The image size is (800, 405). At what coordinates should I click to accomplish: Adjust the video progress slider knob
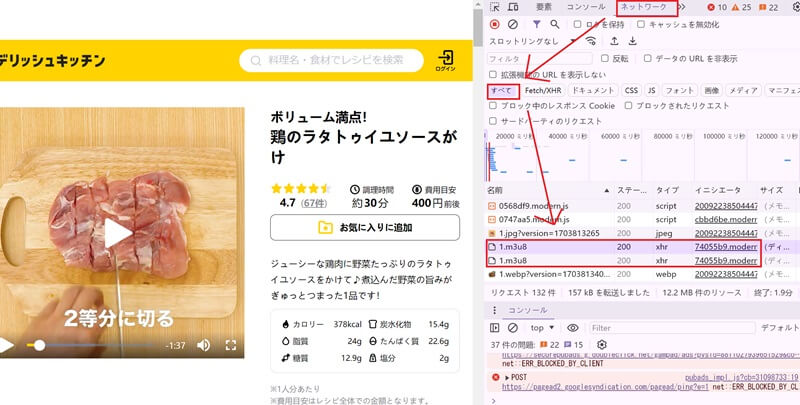tap(39, 345)
